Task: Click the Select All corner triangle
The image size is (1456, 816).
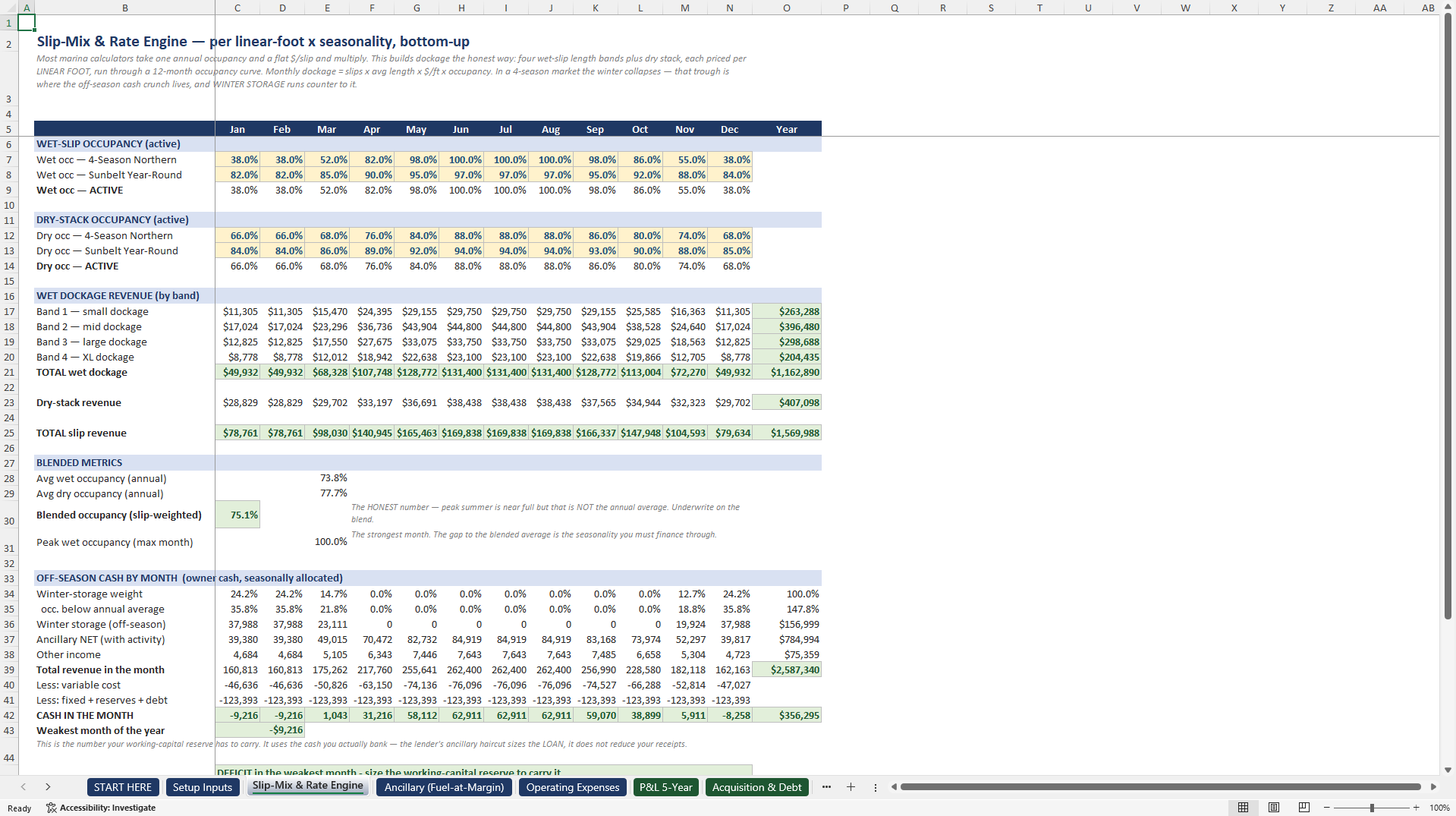Action: tap(8, 8)
